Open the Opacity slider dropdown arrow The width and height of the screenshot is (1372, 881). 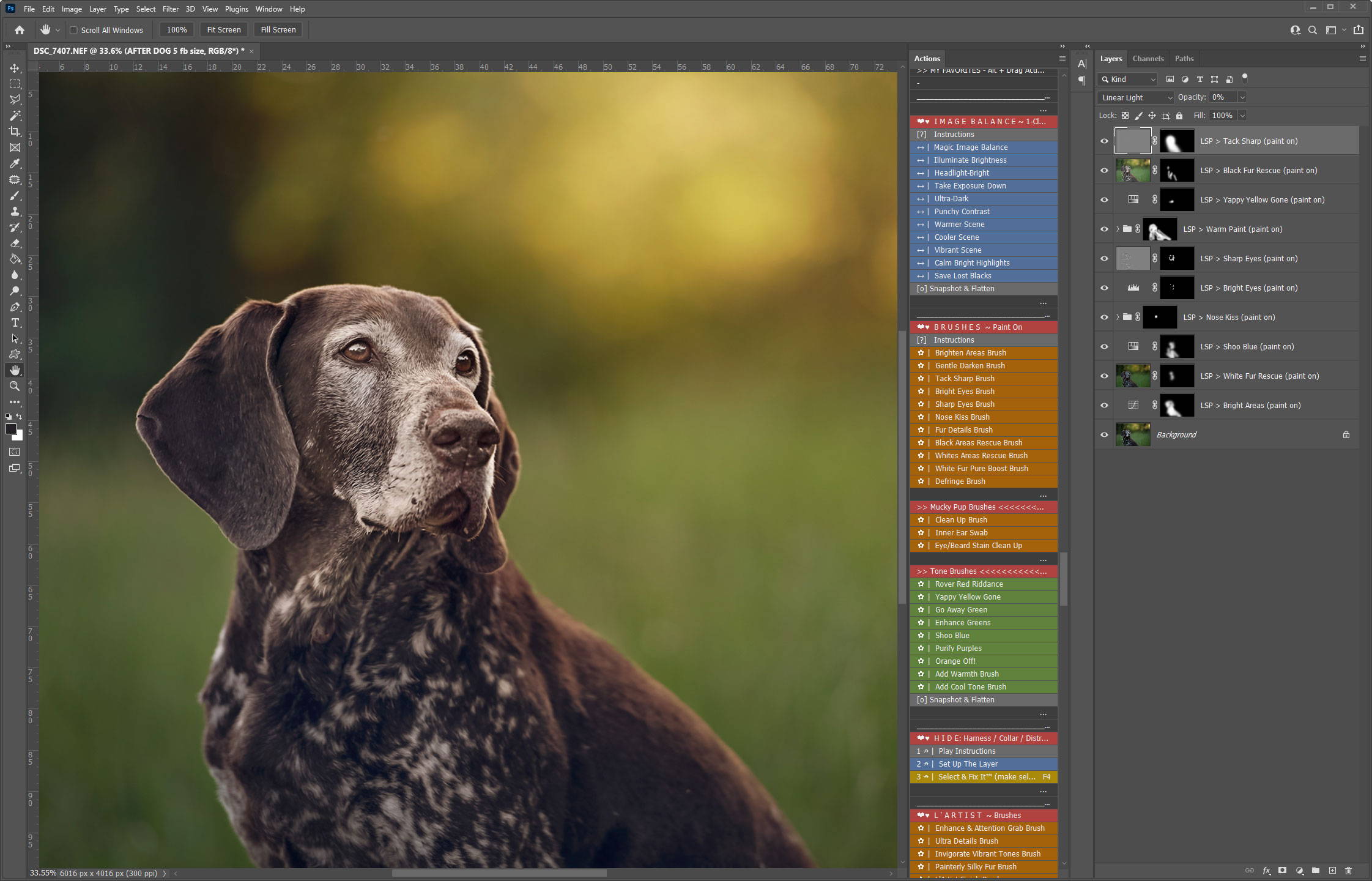click(1242, 97)
